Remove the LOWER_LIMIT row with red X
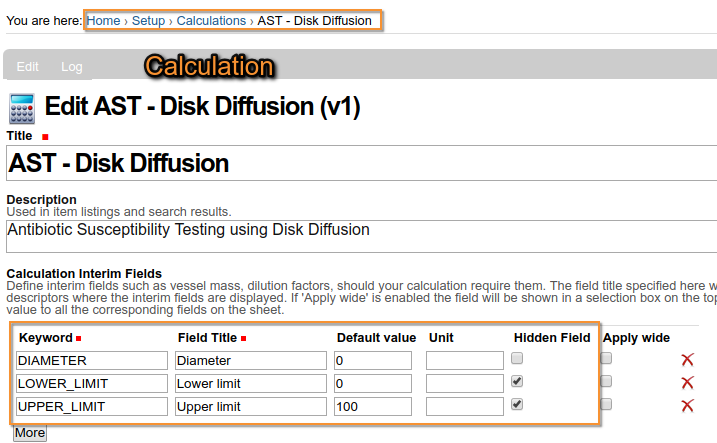The height and width of the screenshot is (443, 717). (687, 383)
